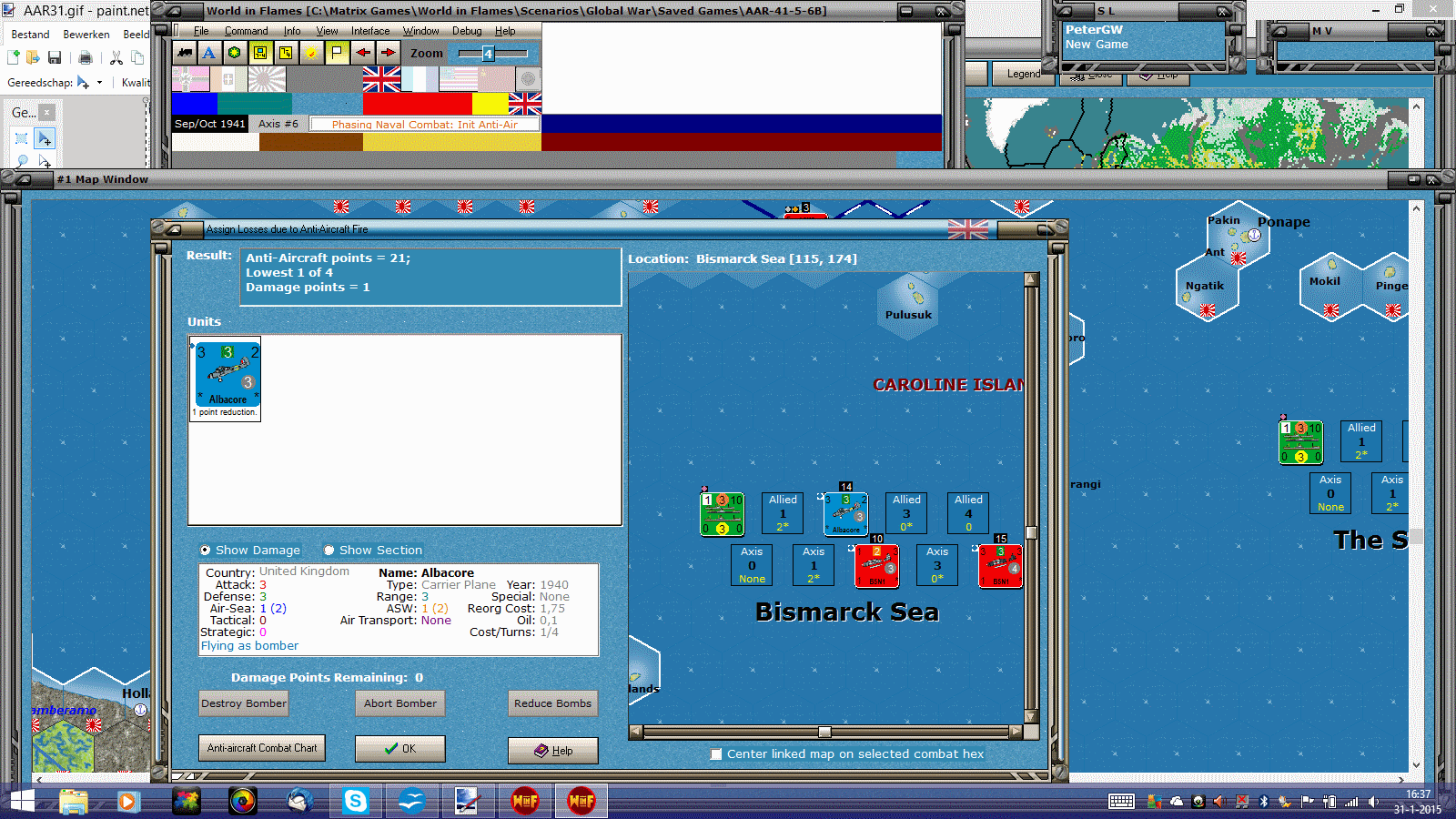Click the red left arrow toolbar icon
Screen dimensions: 1456x819
coord(363,53)
